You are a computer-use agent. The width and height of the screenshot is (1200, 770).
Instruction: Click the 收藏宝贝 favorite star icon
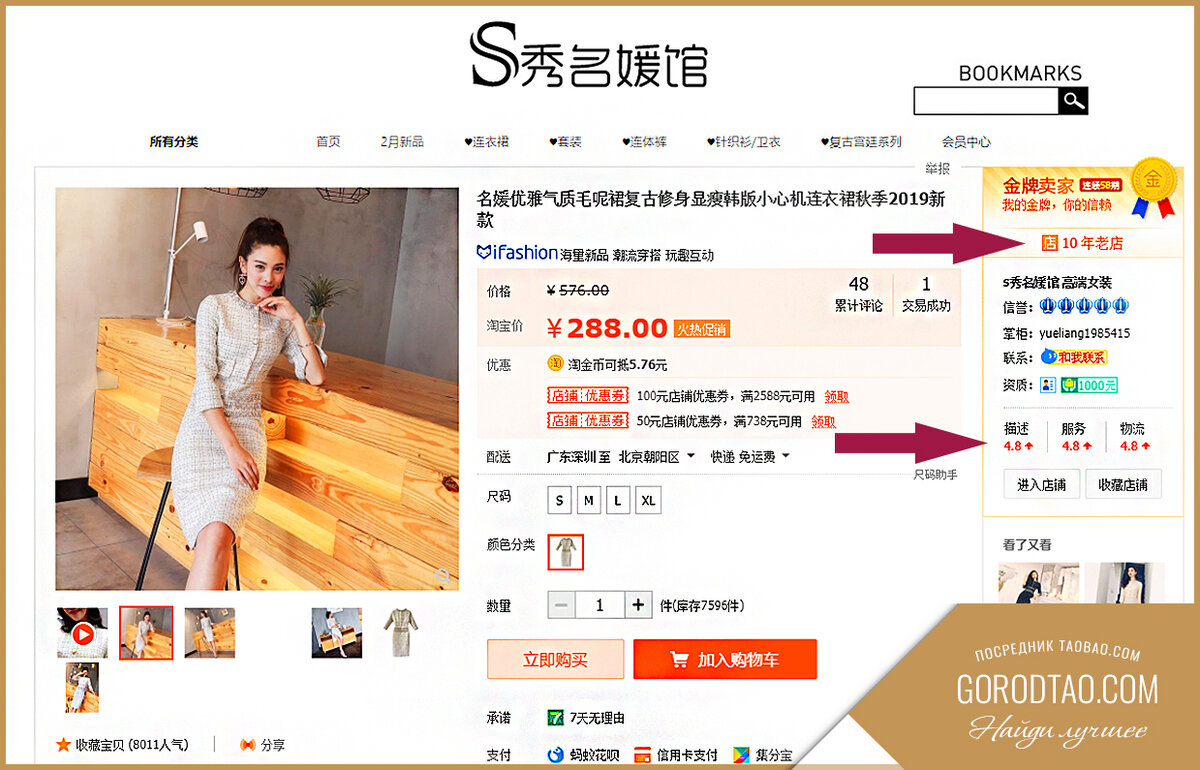coord(63,745)
